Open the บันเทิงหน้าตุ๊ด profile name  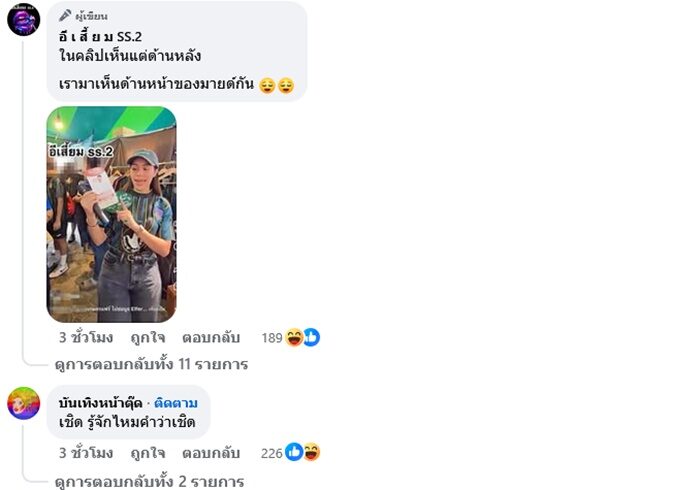click(100, 403)
